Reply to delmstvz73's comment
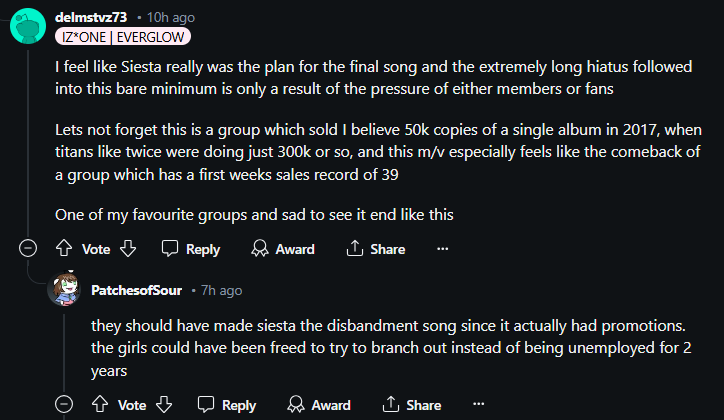This screenshot has width=724, height=420. click(x=191, y=249)
